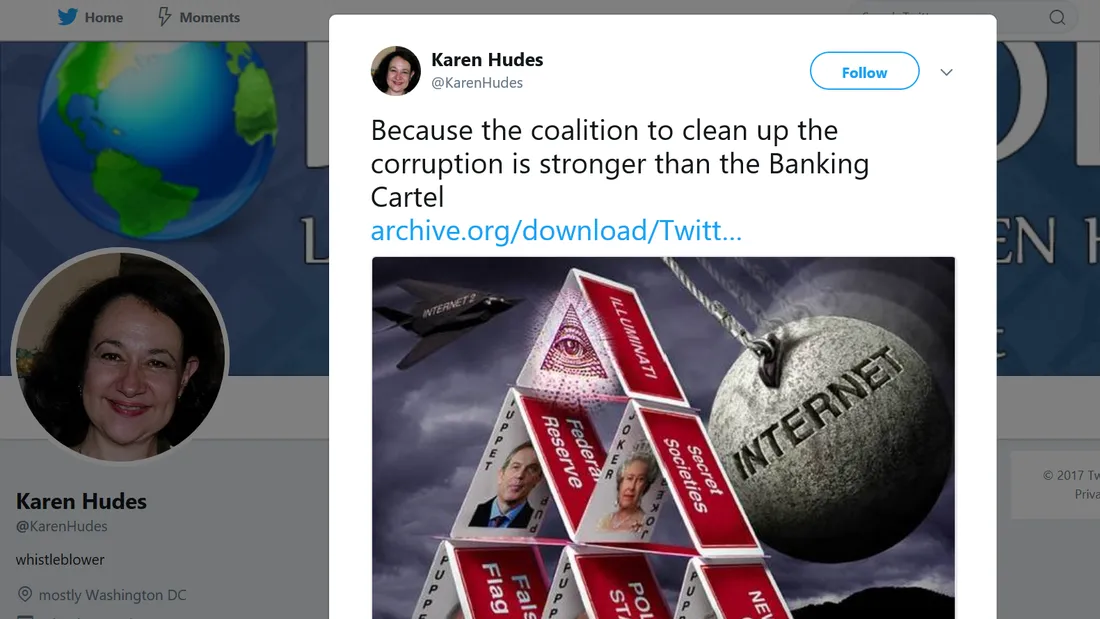This screenshot has height=619, width=1100.
Task: Click @KarenHudes handle under profile name
Action: tap(62, 526)
